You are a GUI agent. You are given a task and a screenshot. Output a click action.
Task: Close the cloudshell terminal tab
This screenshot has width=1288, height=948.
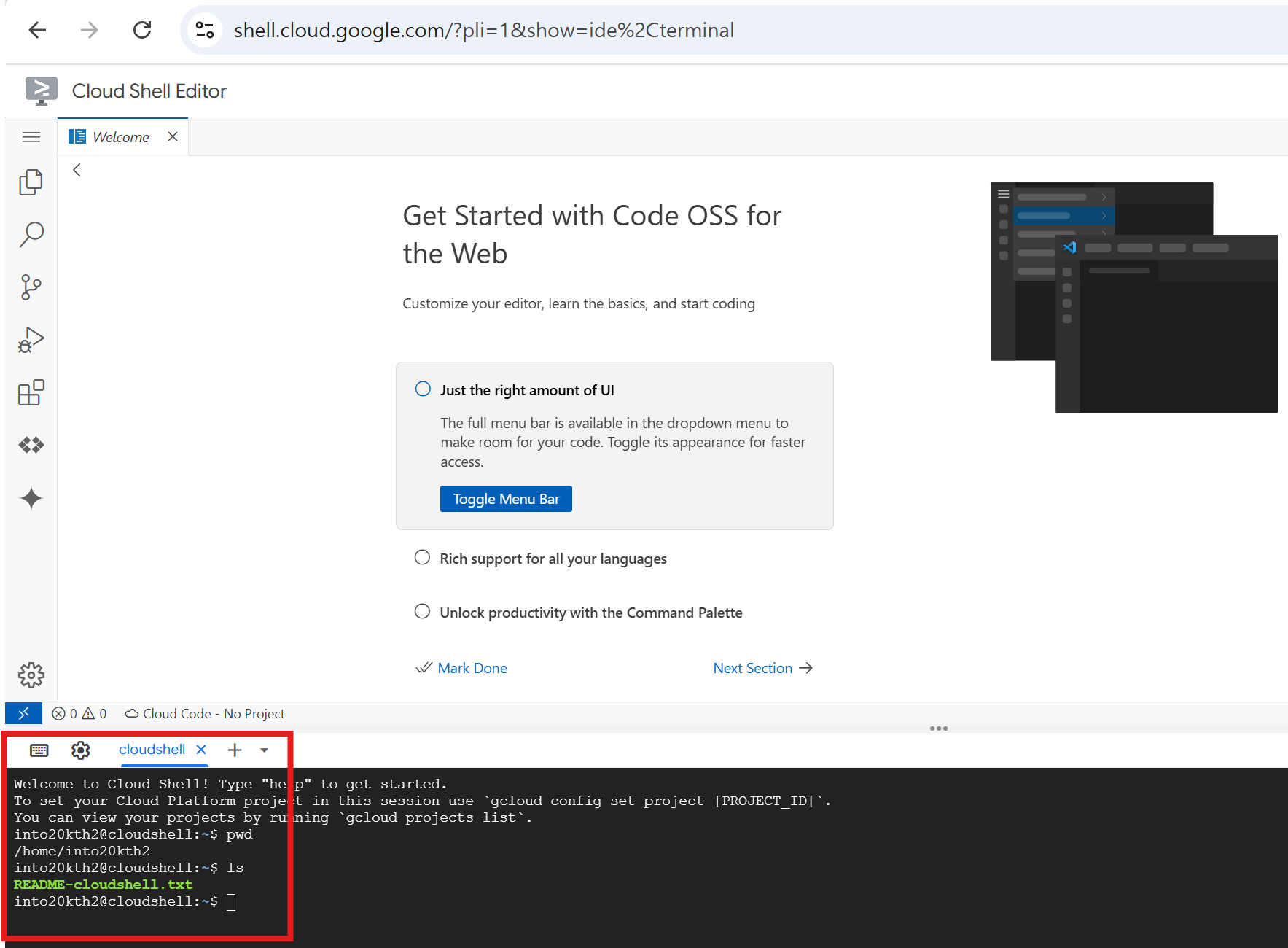pos(201,750)
